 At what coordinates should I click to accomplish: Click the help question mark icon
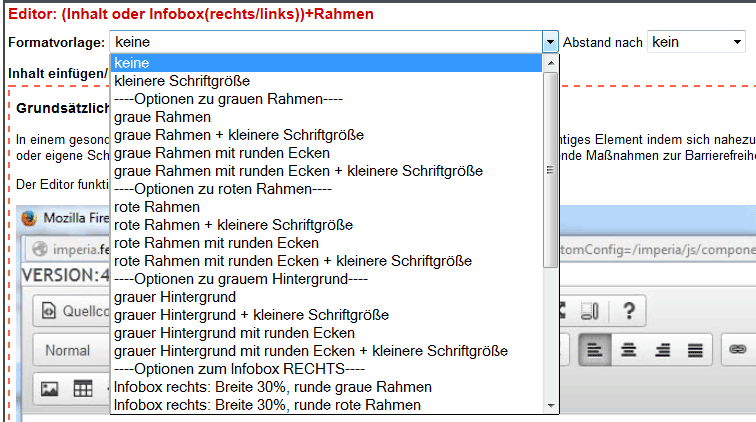pyautogui.click(x=629, y=311)
